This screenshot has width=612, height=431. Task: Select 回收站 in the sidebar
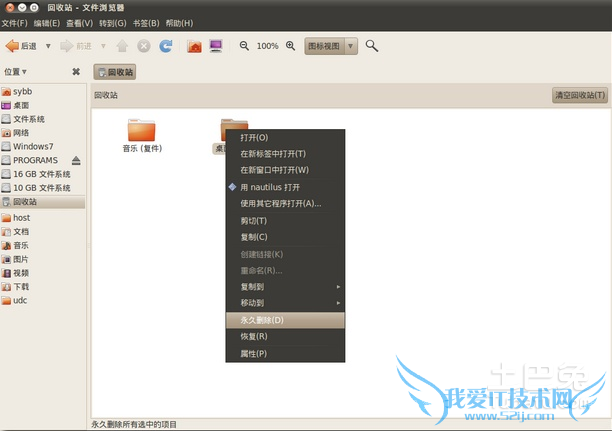pos(43,202)
